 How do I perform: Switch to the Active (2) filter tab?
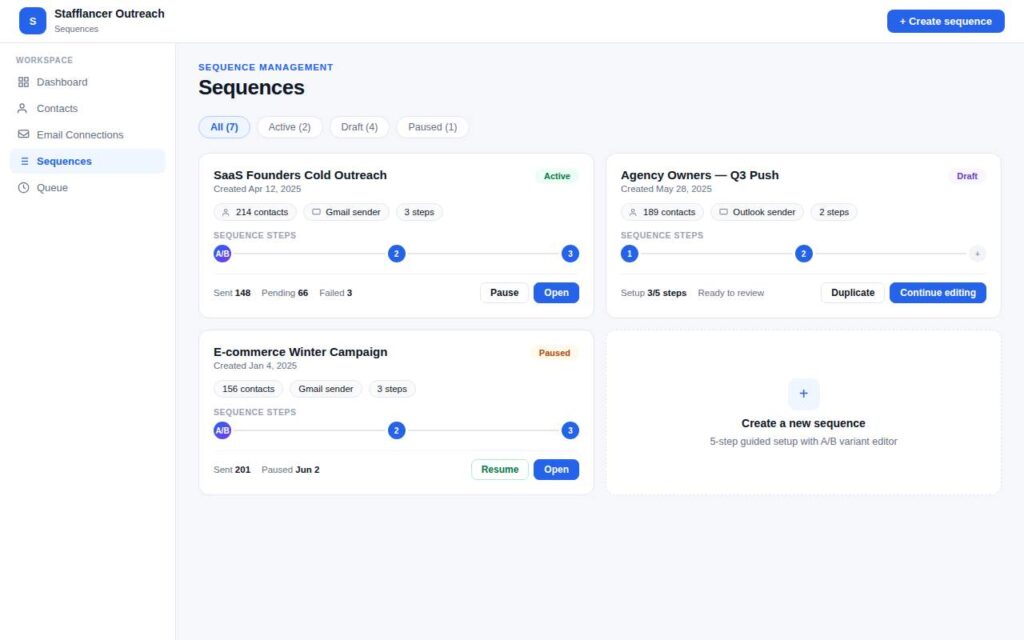point(289,127)
